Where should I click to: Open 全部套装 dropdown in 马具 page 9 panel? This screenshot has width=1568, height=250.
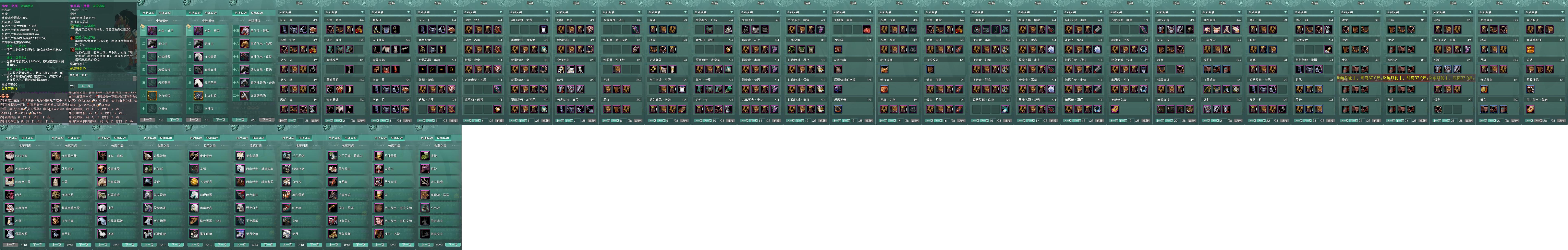668,12
